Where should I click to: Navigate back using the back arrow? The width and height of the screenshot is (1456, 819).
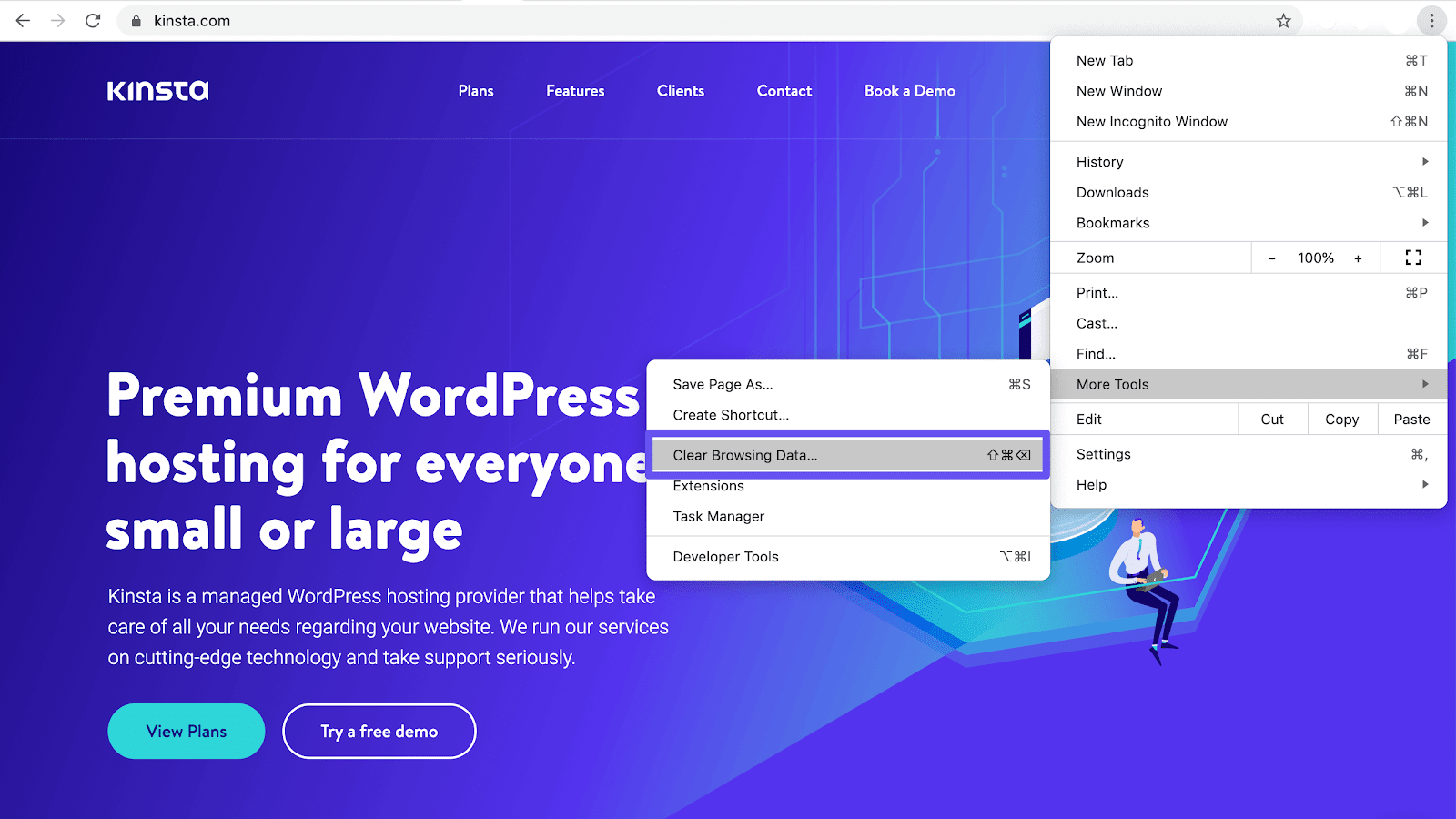point(22,20)
